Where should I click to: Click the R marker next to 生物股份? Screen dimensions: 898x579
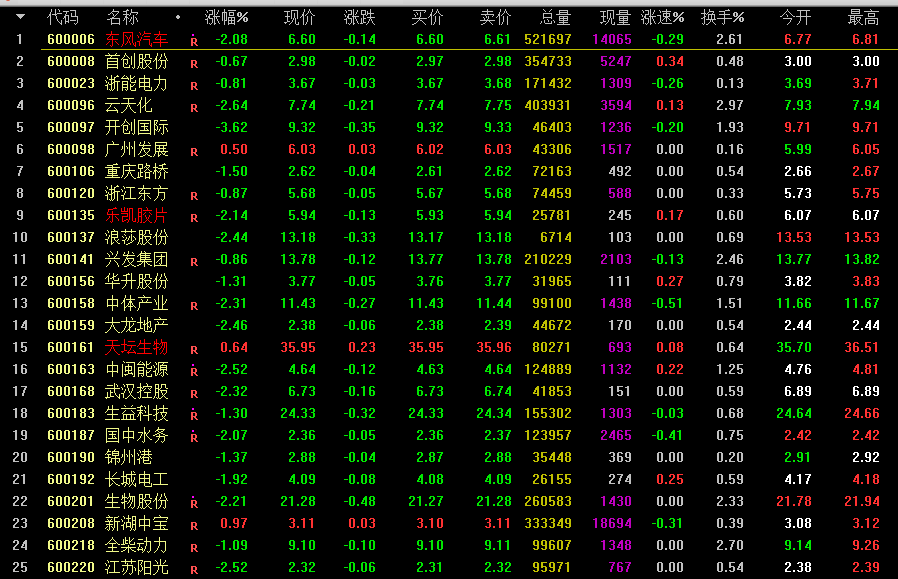[194, 502]
